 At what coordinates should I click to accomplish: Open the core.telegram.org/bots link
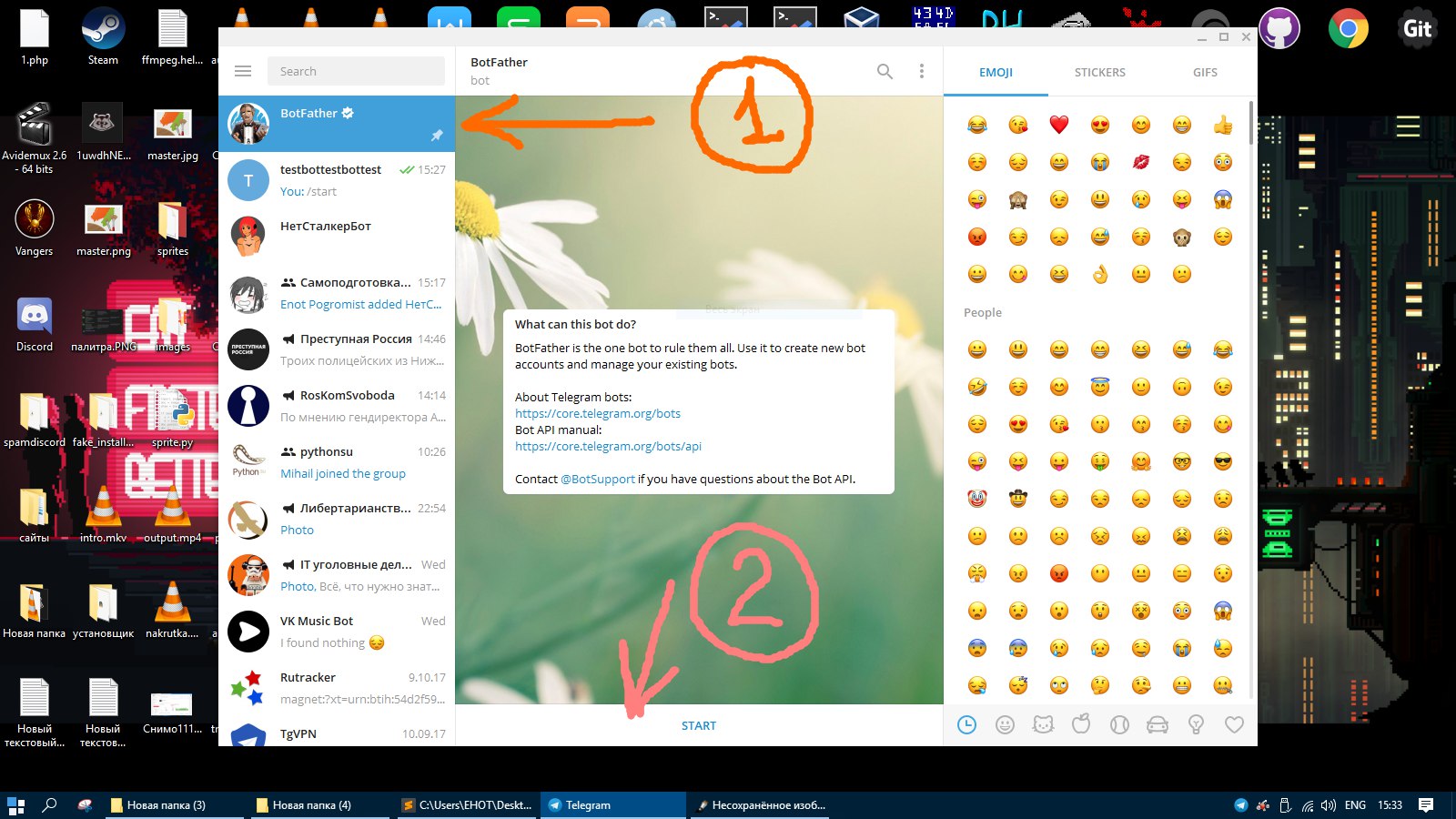(x=598, y=413)
